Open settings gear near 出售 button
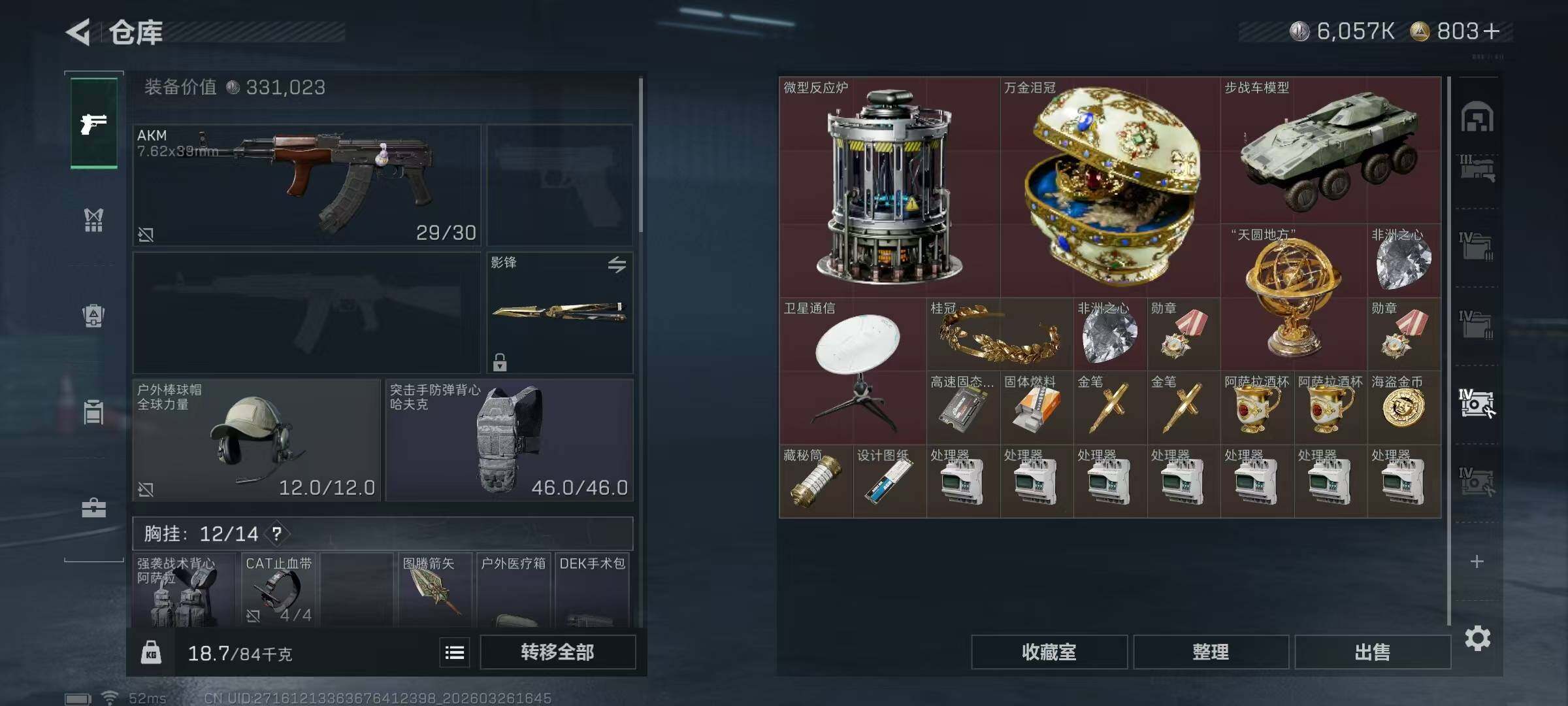Viewport: 1568px width, 706px height. [1477, 638]
